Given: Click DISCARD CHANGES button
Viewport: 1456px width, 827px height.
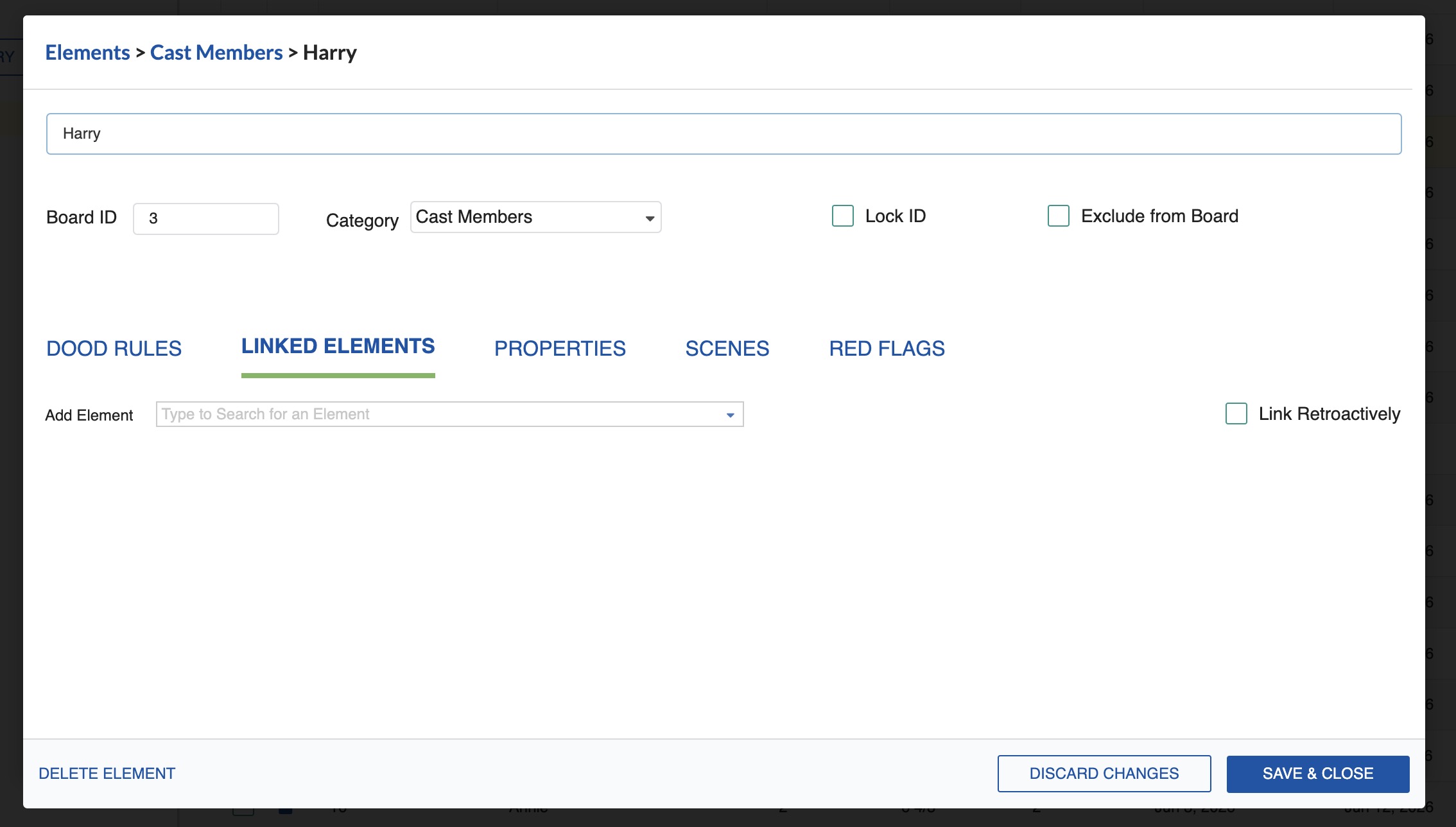Looking at the screenshot, I should click(x=1104, y=774).
